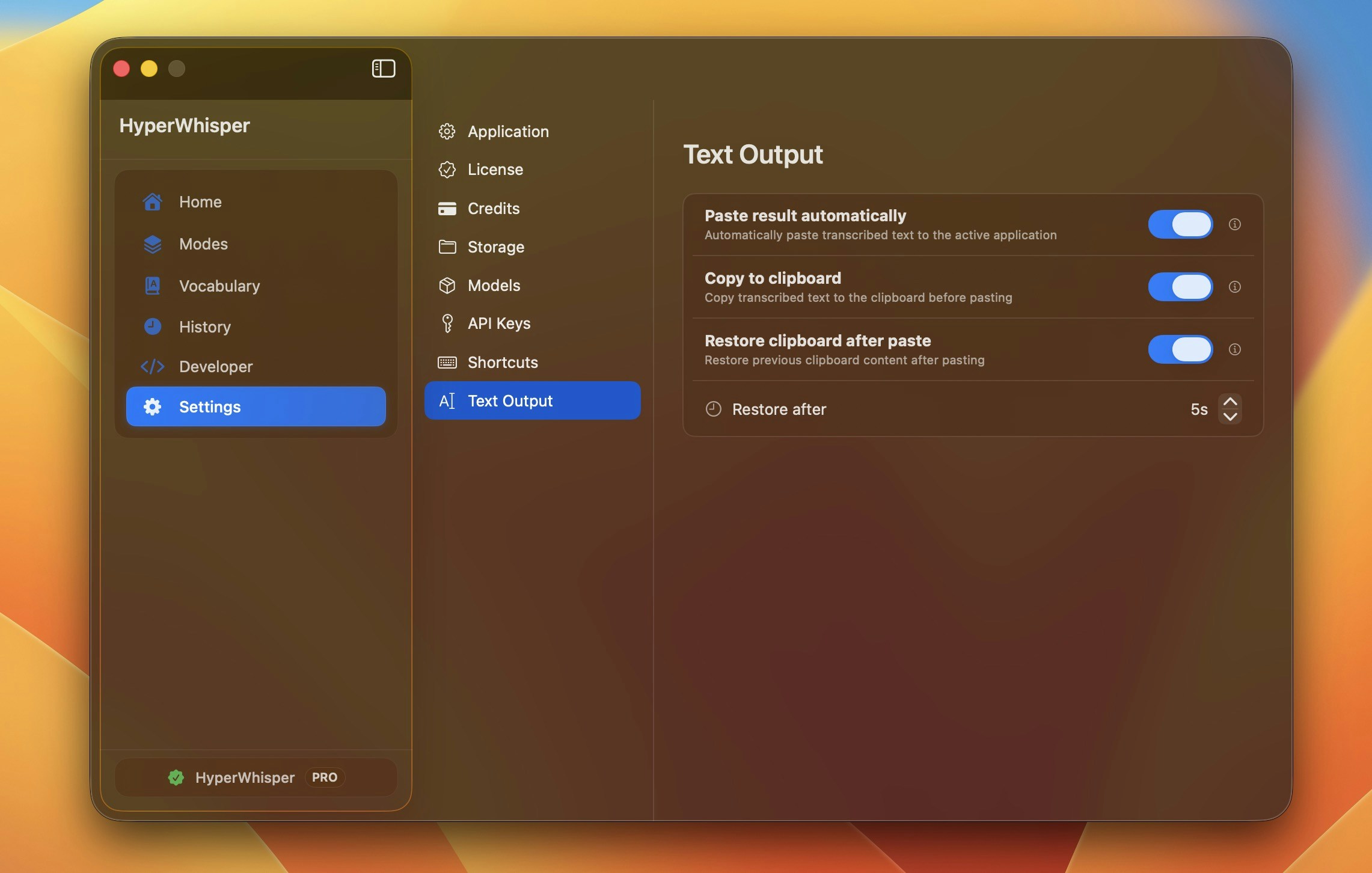Screen dimensions: 1372x873
Task: Click the info icon beside Copy to clipboard
Action: (x=1236, y=287)
